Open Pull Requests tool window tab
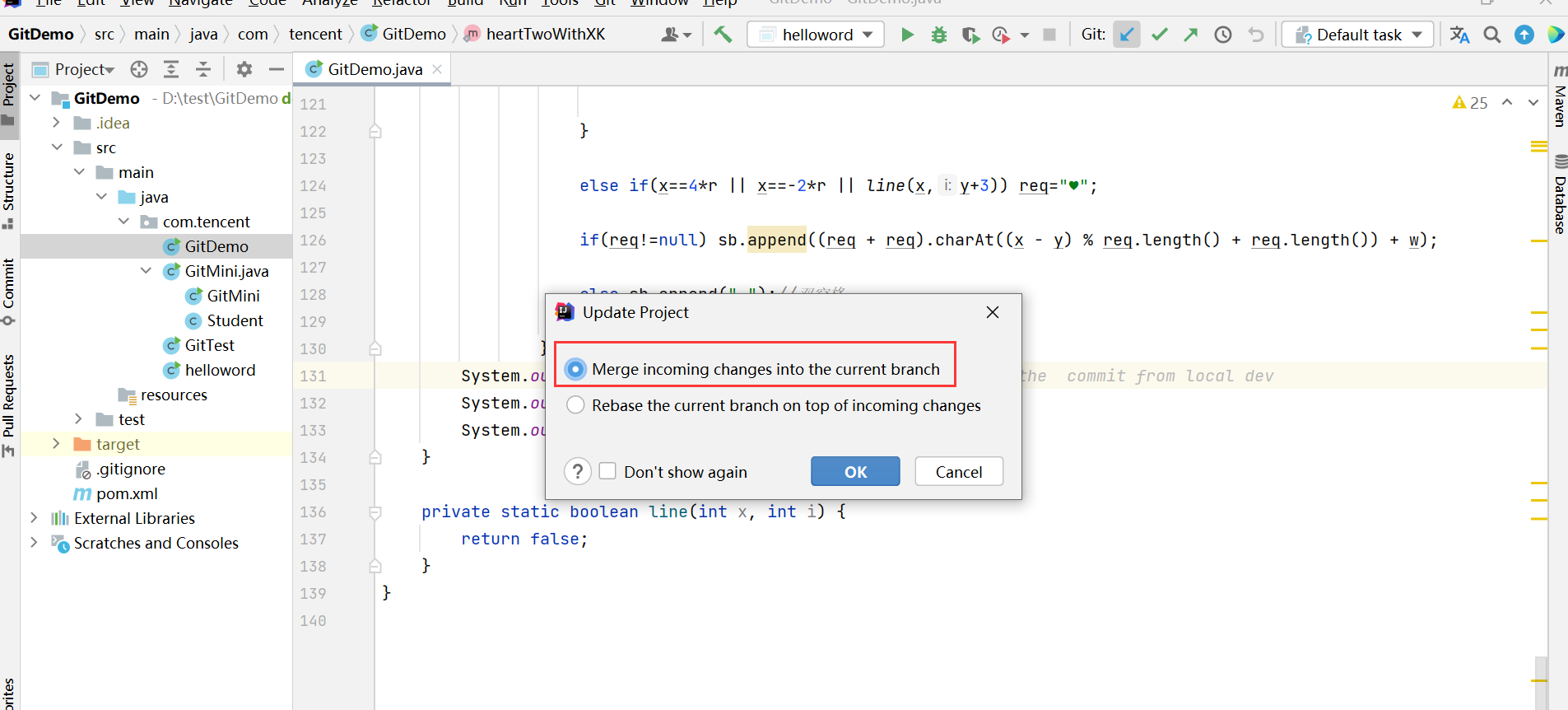 pyautogui.click(x=9, y=404)
